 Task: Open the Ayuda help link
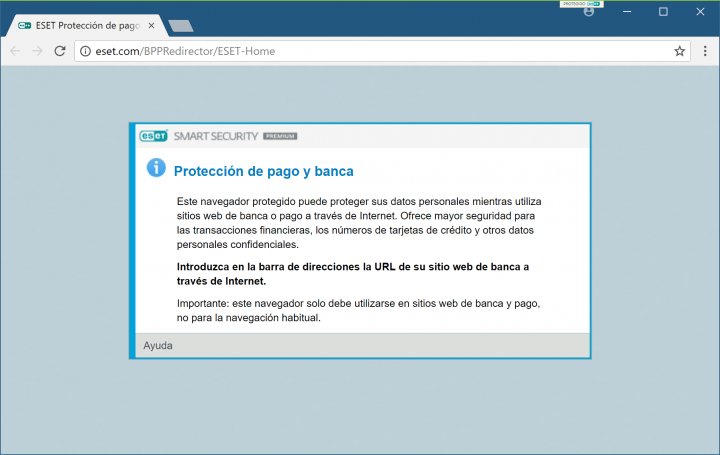[x=158, y=346]
